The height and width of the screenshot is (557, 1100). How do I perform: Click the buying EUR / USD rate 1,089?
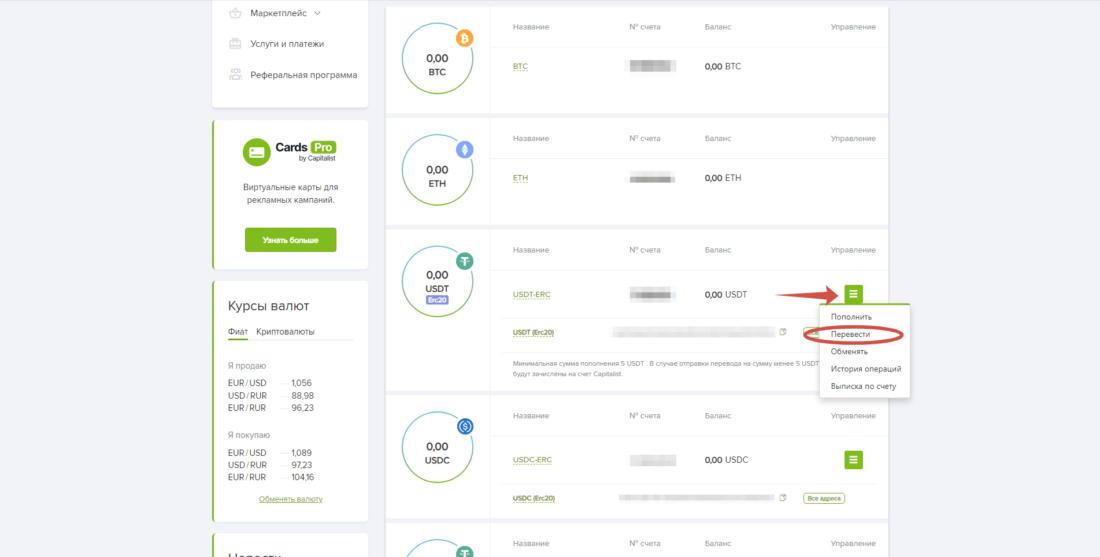[x=302, y=452]
